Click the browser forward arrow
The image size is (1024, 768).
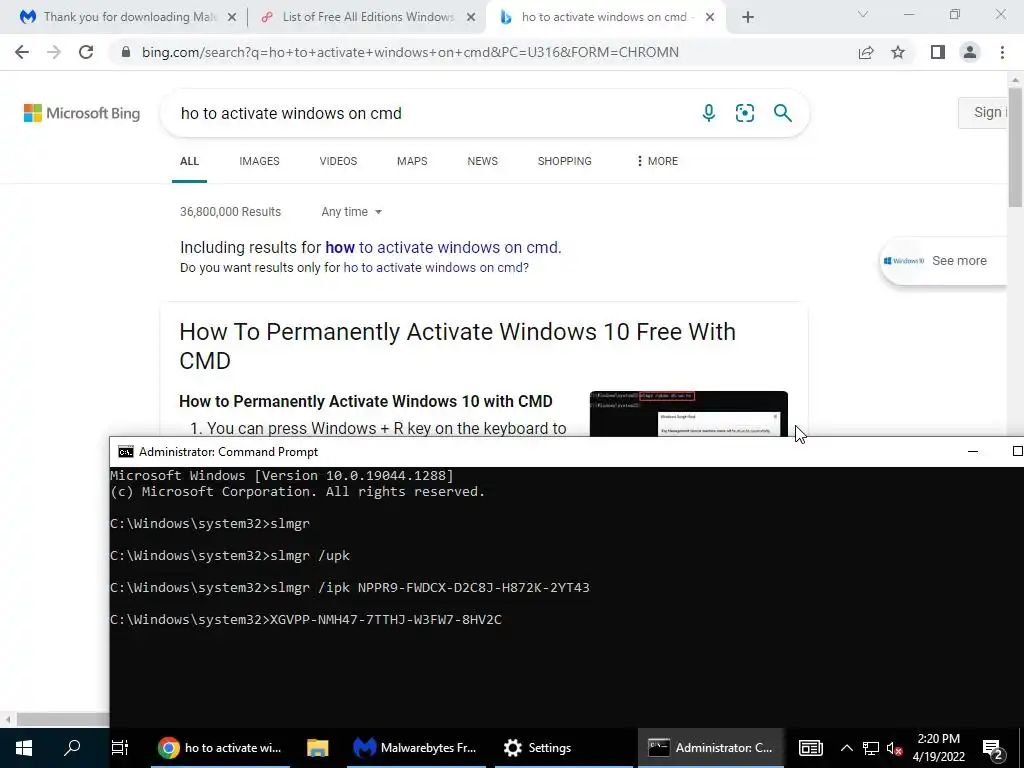click(54, 52)
